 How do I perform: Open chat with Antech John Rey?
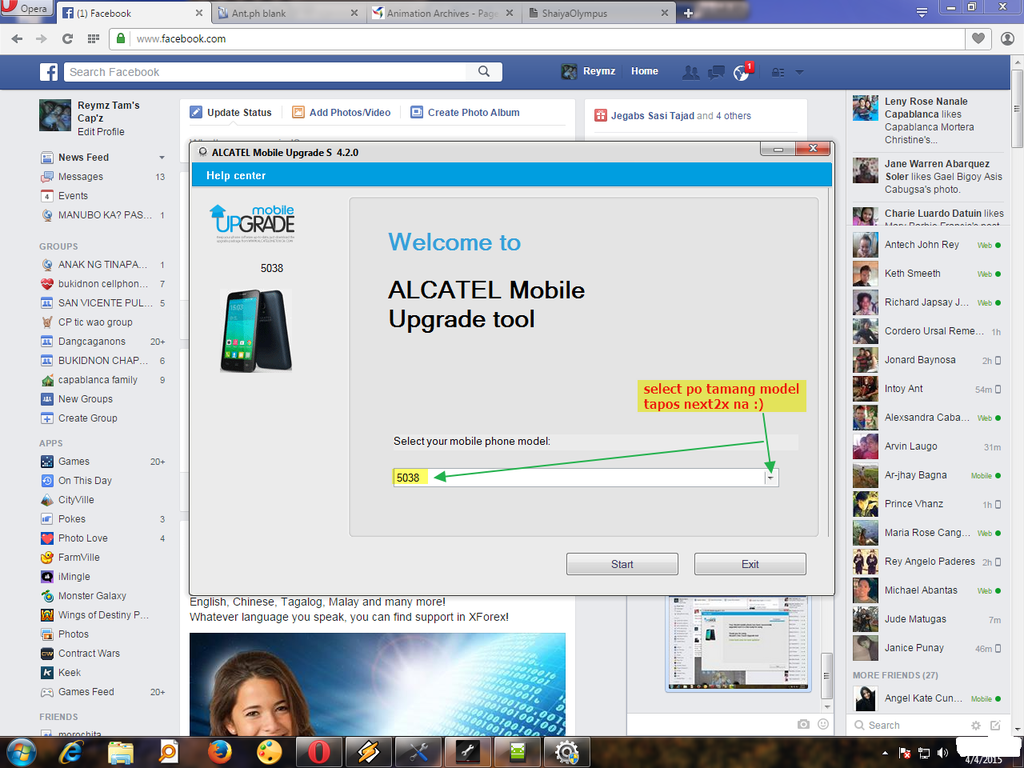click(x=921, y=245)
